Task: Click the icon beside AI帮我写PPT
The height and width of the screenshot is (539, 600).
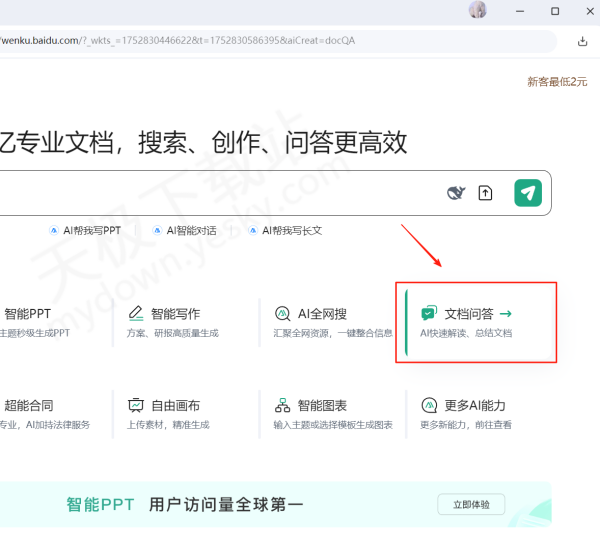Action: pyautogui.click(x=54, y=230)
